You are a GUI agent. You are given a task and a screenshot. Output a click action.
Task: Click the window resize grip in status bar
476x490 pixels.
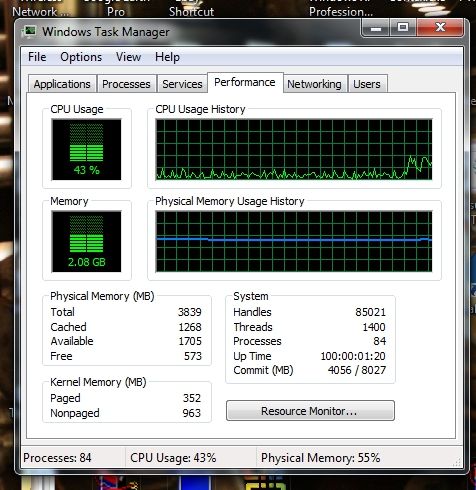pos(457,462)
